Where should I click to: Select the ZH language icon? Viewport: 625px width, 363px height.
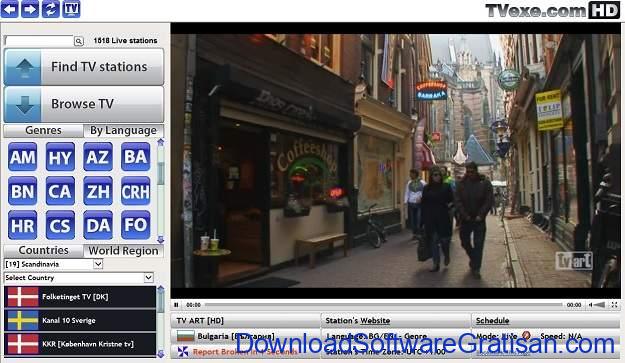[x=98, y=192]
